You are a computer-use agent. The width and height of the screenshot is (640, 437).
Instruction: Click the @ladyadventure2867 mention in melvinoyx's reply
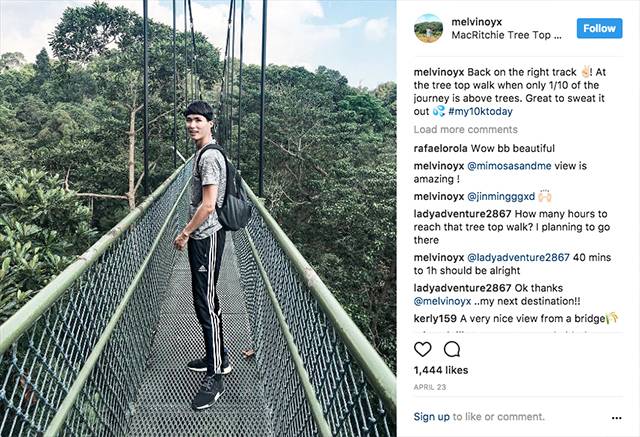[x=518, y=257]
